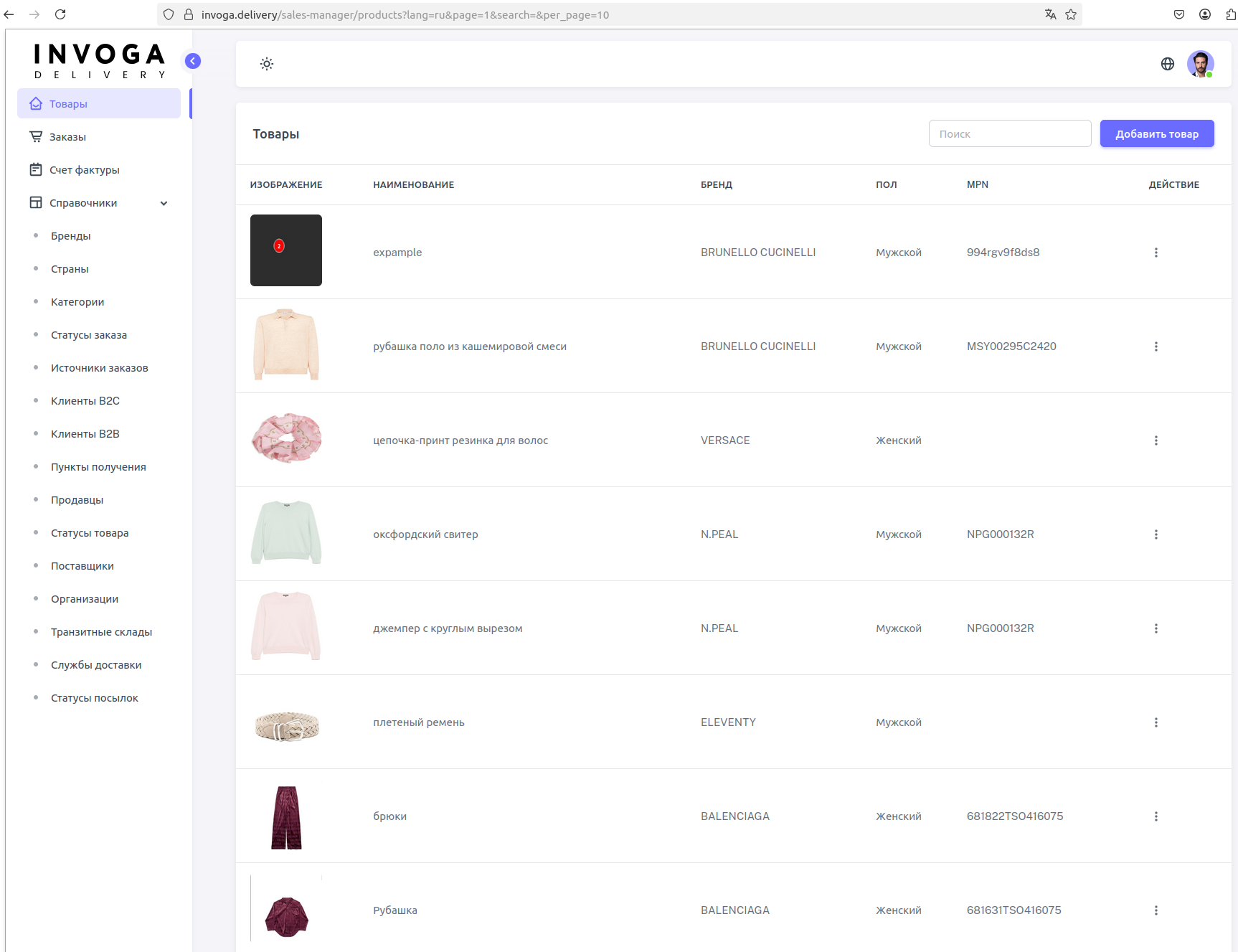Viewport: 1238px width, 952px height.
Task: Click product name оксфордский свитер
Action: point(425,534)
